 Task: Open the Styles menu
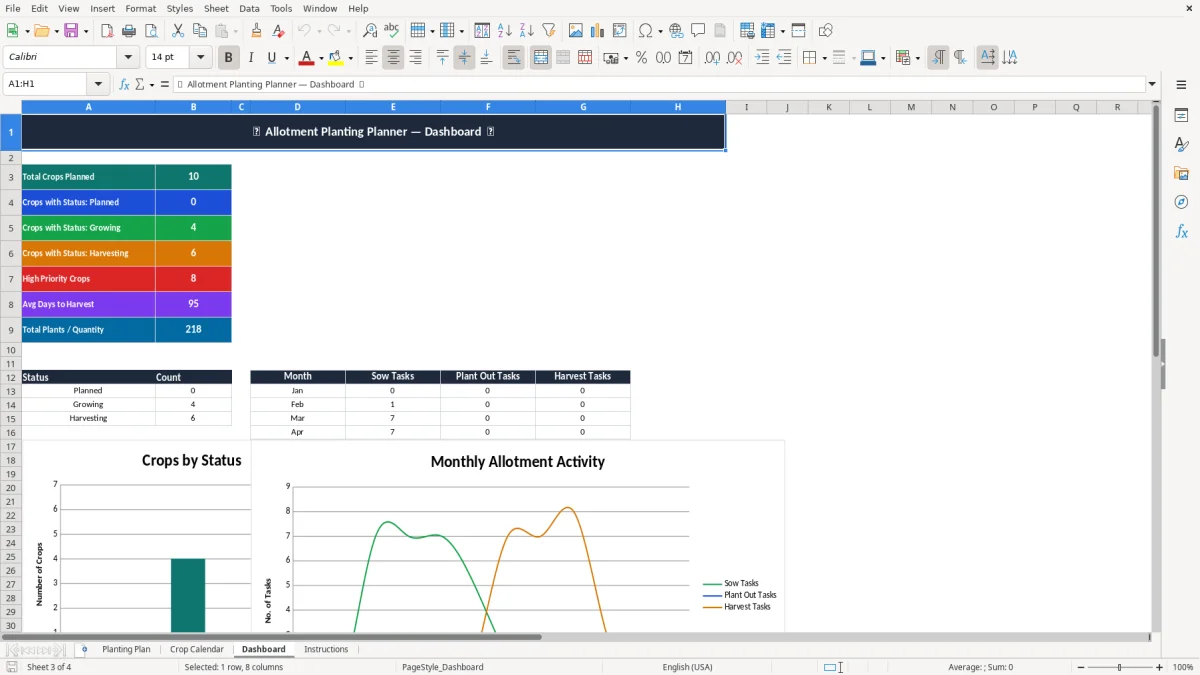pos(180,8)
